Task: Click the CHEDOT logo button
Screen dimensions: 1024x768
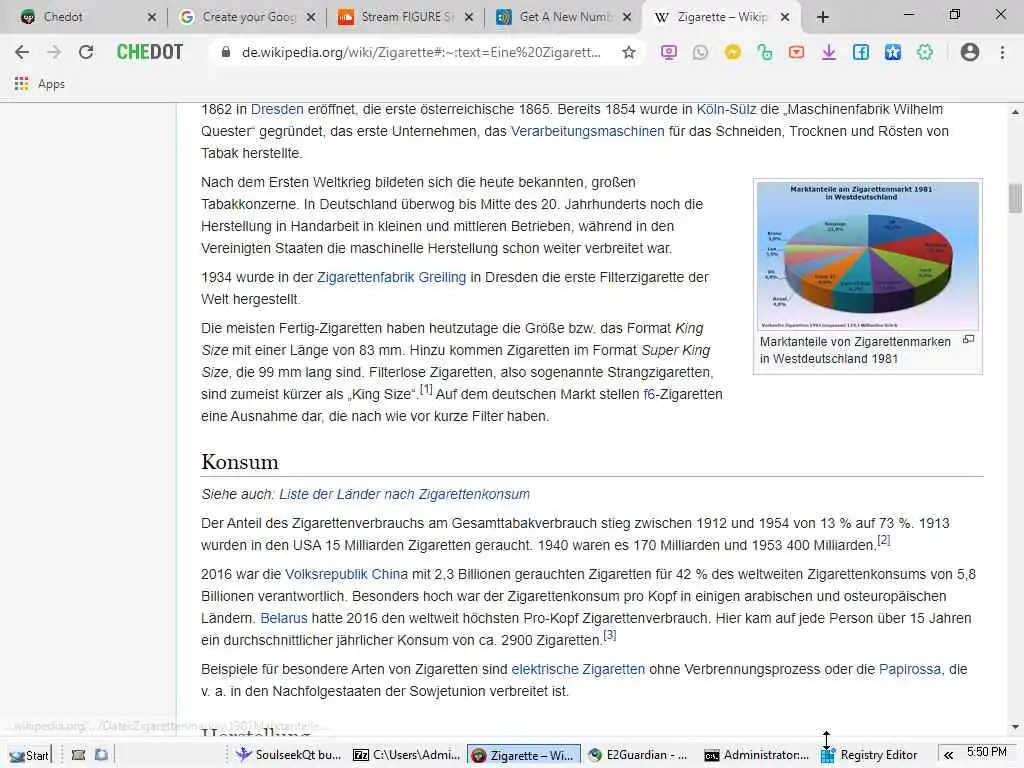Action: coord(150,52)
